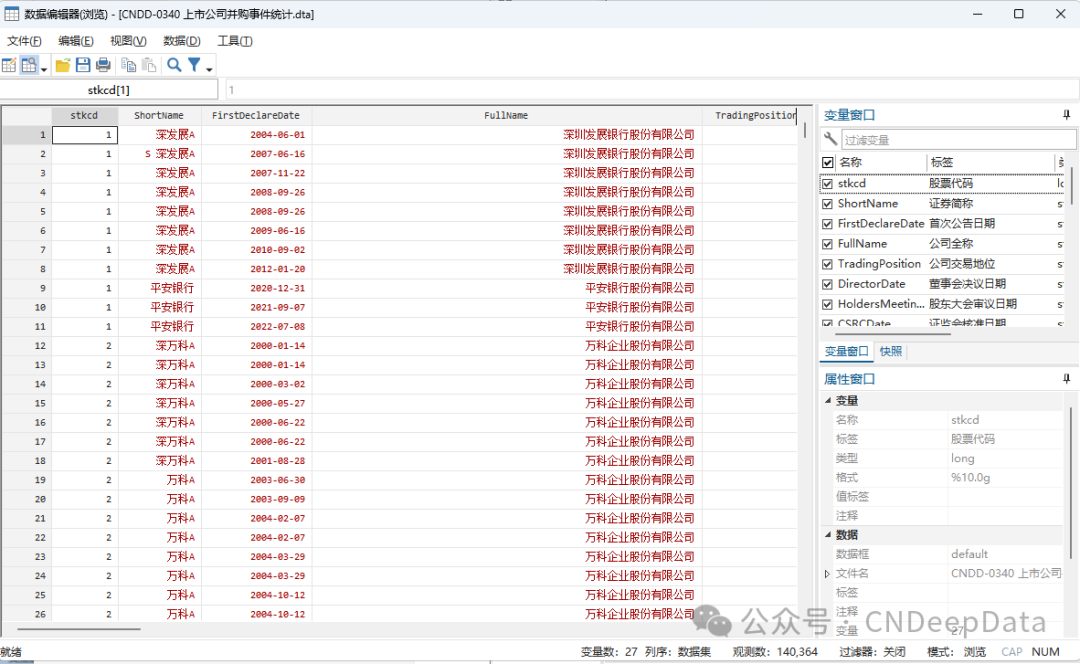Collapse the 数据 section in properties
Image resolution: width=1080 pixels, height=664 pixels.
[x=828, y=535]
